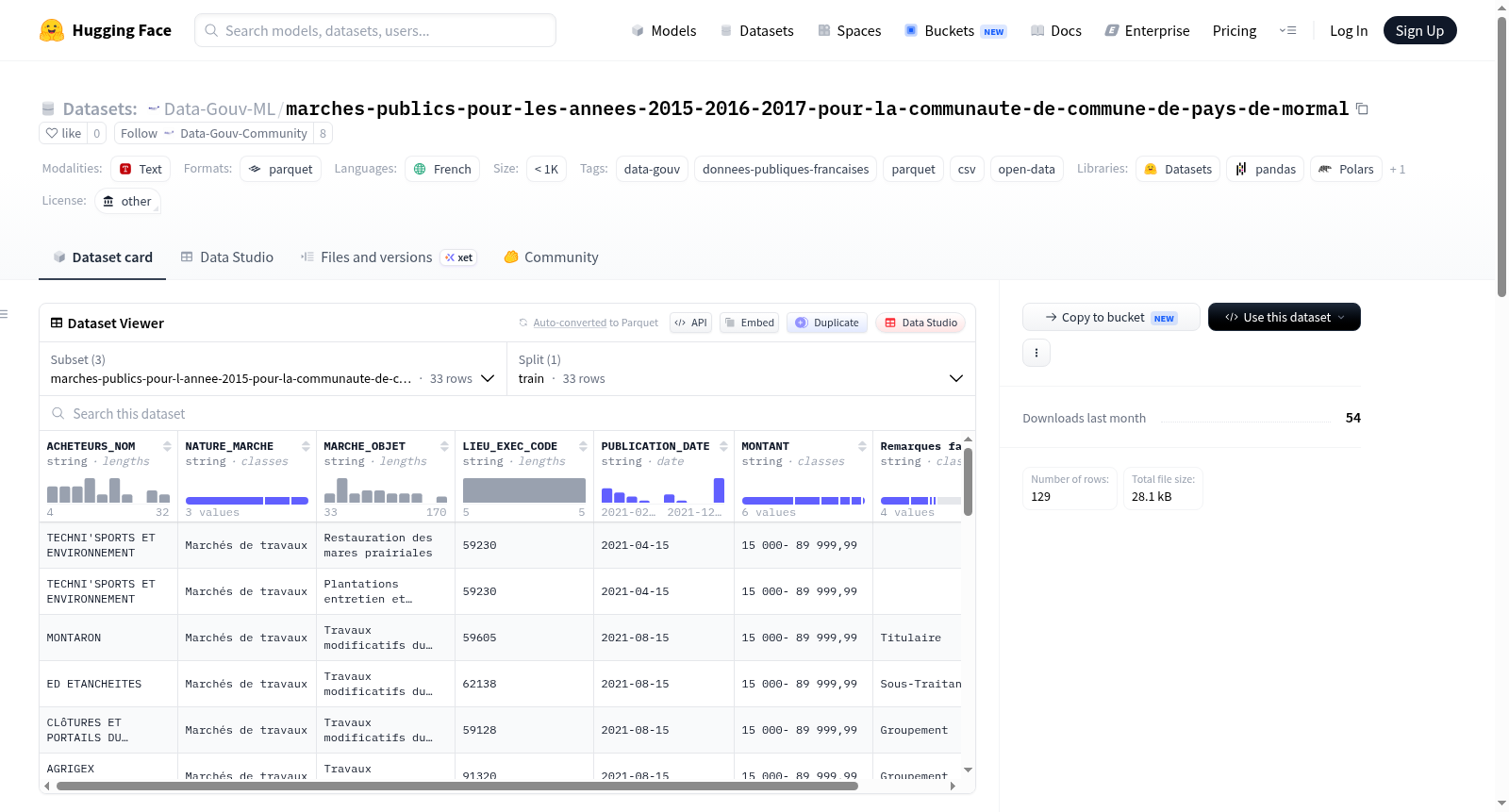Sort by NATURE_MARCHE column sort icon
This screenshot has height=812, width=1509.
click(x=306, y=446)
